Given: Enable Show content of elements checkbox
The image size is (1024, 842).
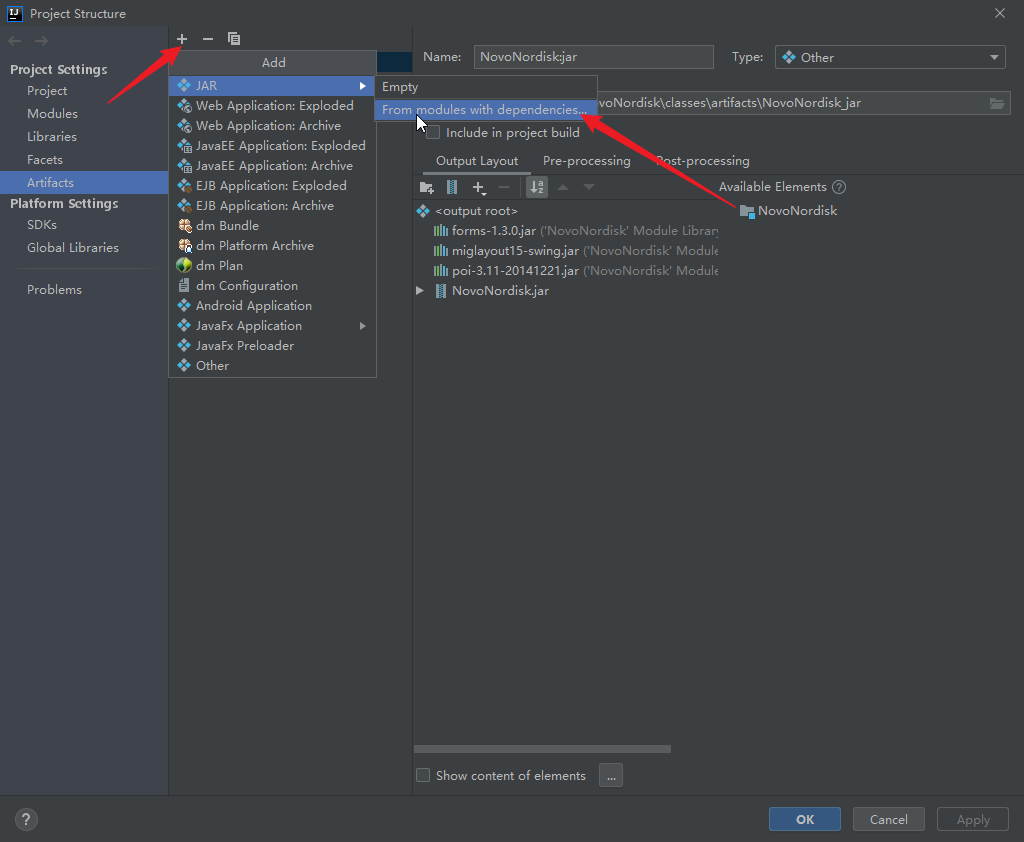Looking at the screenshot, I should (423, 775).
